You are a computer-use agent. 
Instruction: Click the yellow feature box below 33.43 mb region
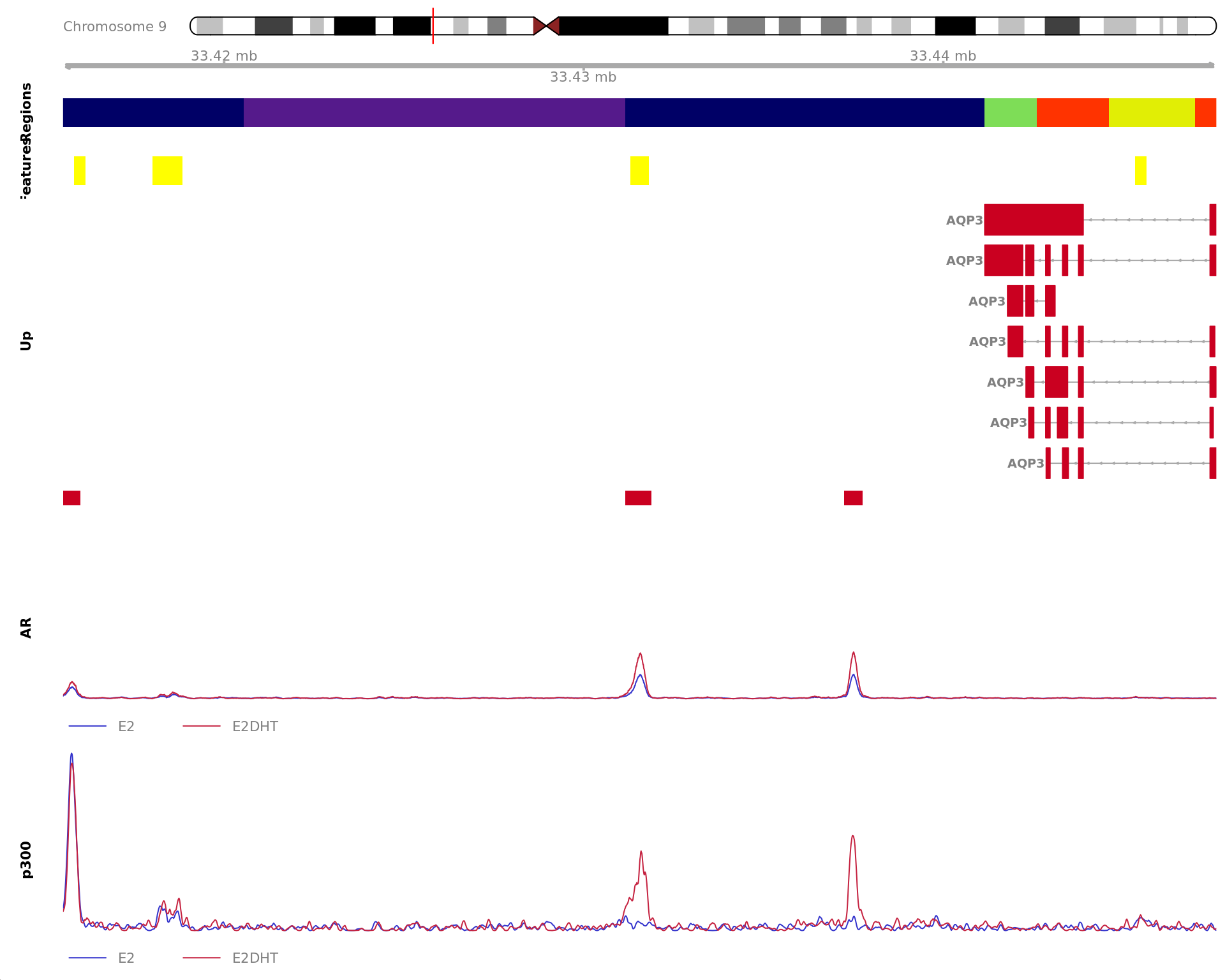pos(639,170)
